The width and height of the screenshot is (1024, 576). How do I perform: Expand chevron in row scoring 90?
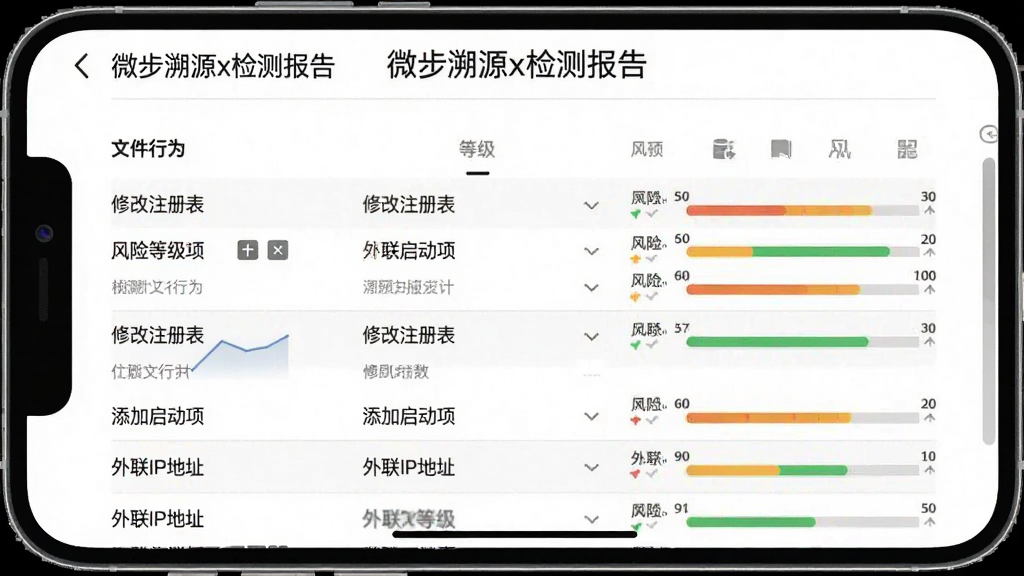point(591,468)
